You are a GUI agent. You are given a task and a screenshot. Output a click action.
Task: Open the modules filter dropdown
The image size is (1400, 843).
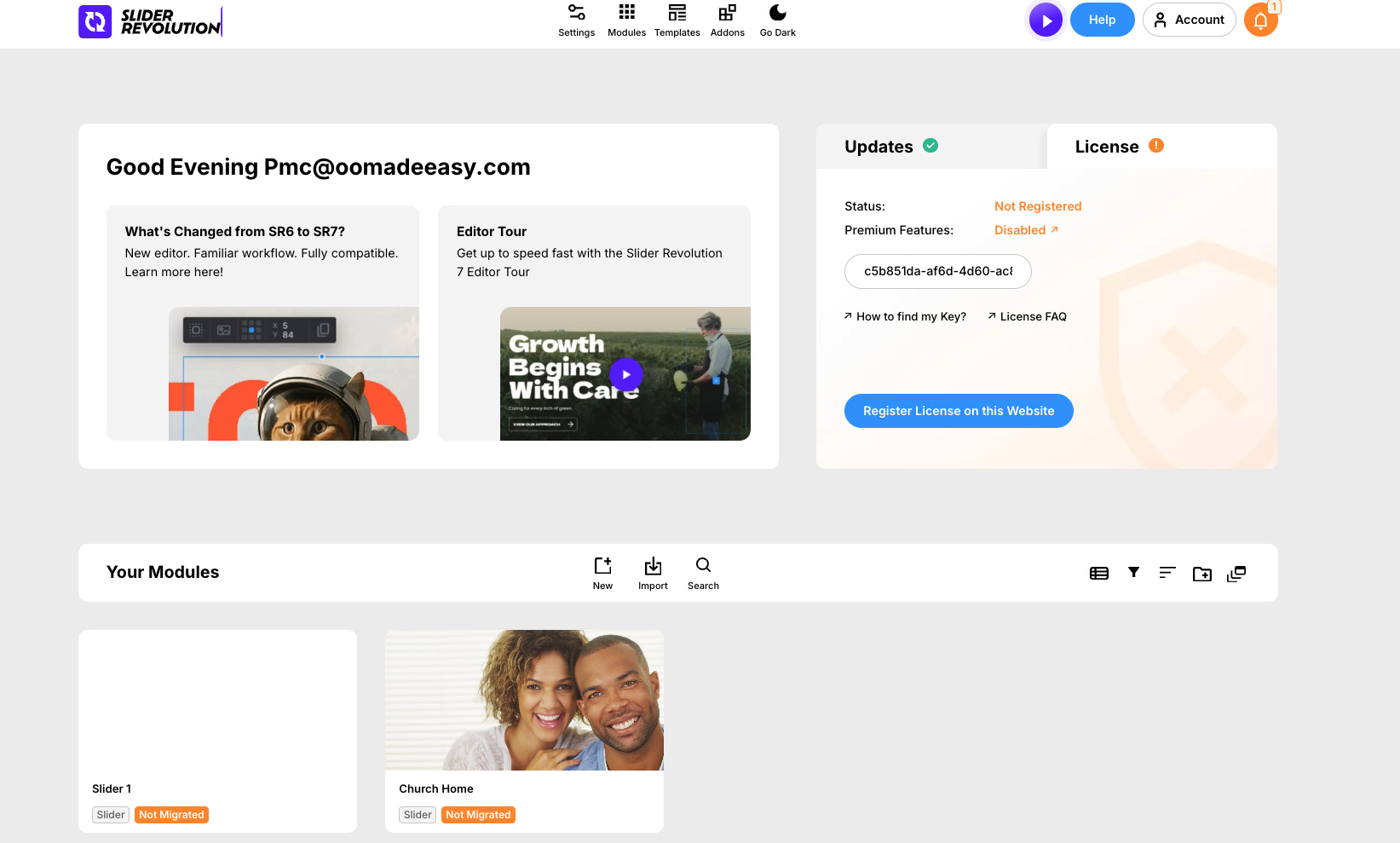click(x=1133, y=573)
